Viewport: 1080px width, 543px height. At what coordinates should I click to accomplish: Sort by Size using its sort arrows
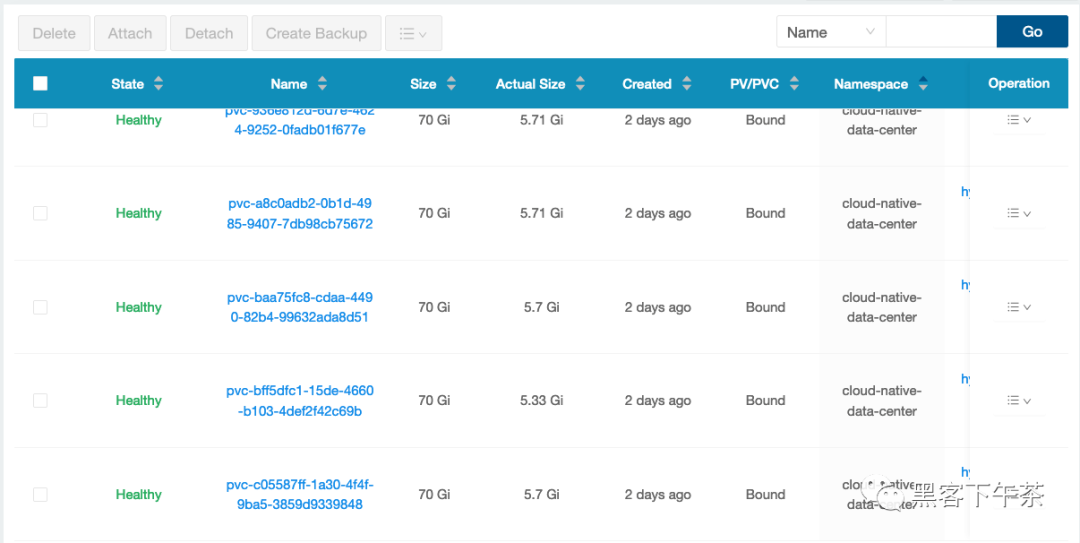(451, 84)
